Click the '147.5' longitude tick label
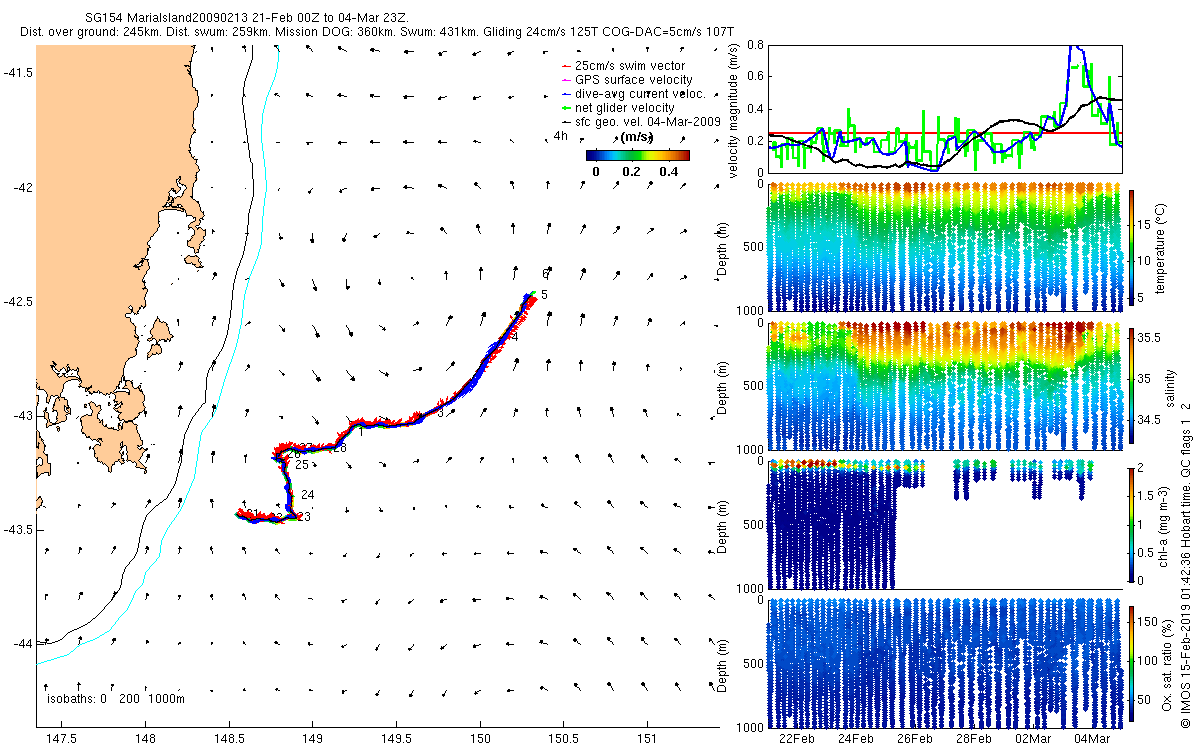Screen dimensions: 1200x750 pyautogui.click(x=62, y=739)
